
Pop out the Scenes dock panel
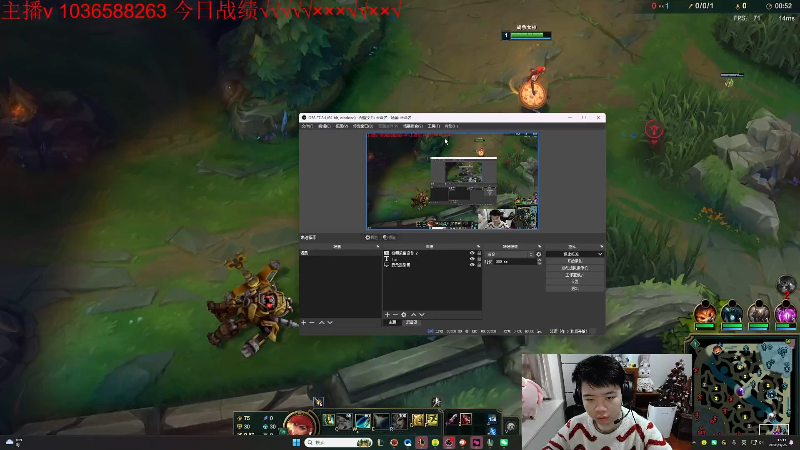pos(378,247)
